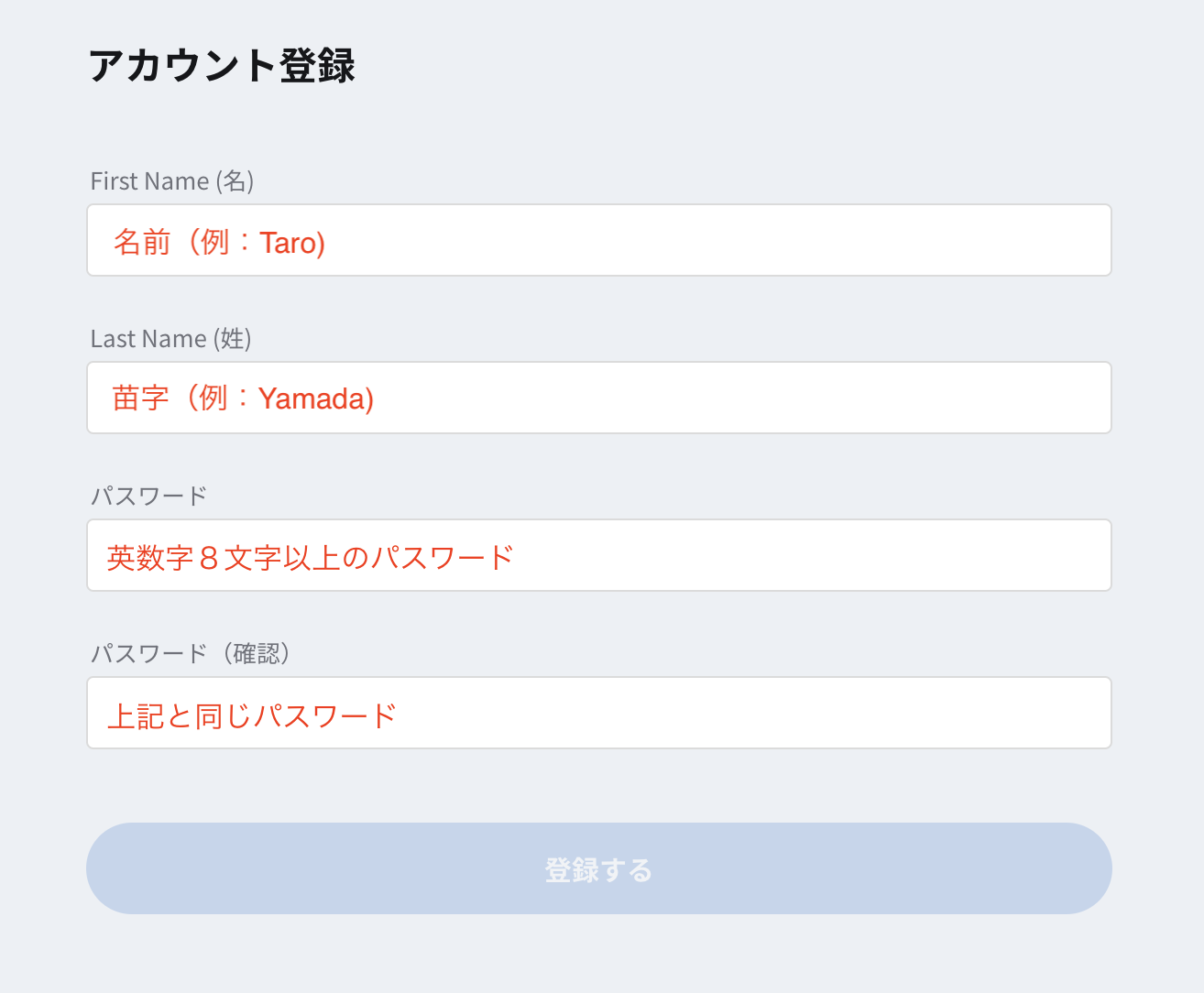The width and height of the screenshot is (1204, 993).
Task: Click the "Last Name (姓)" label
Action: [x=170, y=339]
